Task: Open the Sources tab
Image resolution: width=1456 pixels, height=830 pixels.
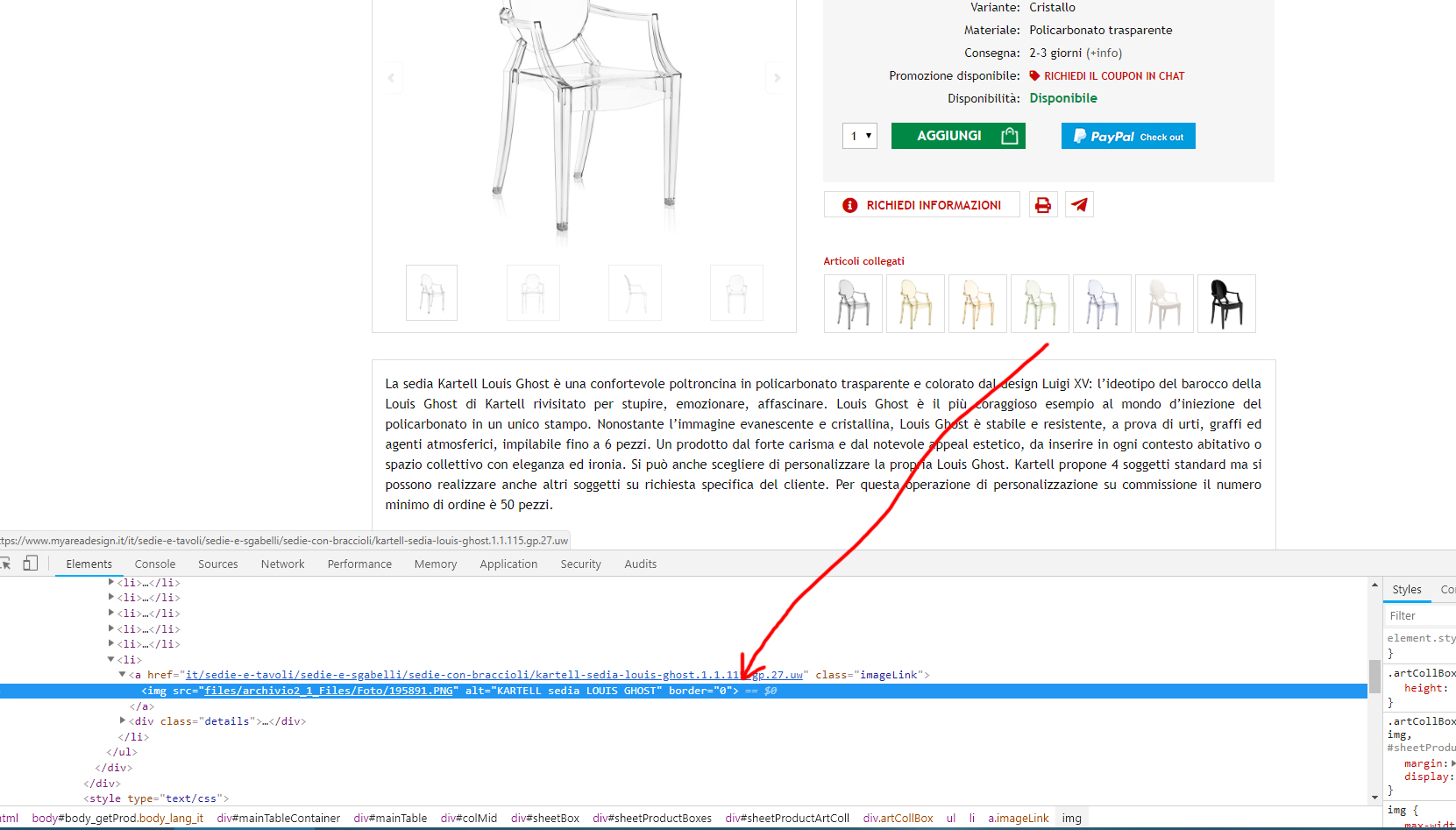Action: (x=218, y=564)
